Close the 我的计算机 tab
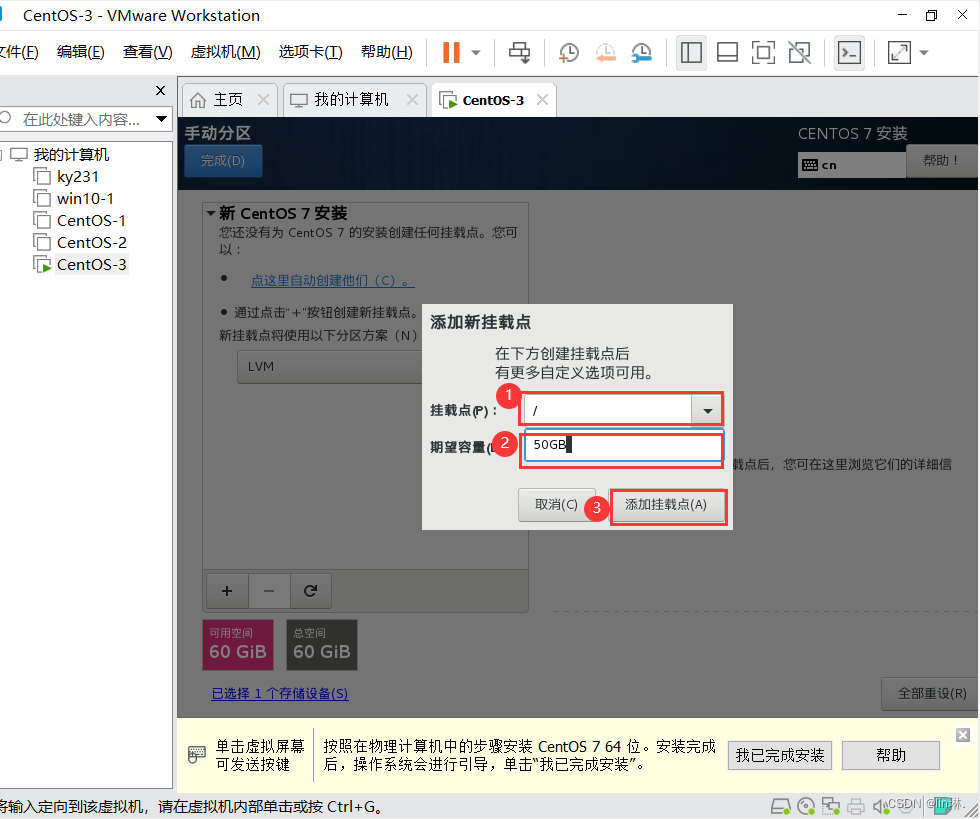This screenshot has height=819, width=980. click(412, 99)
